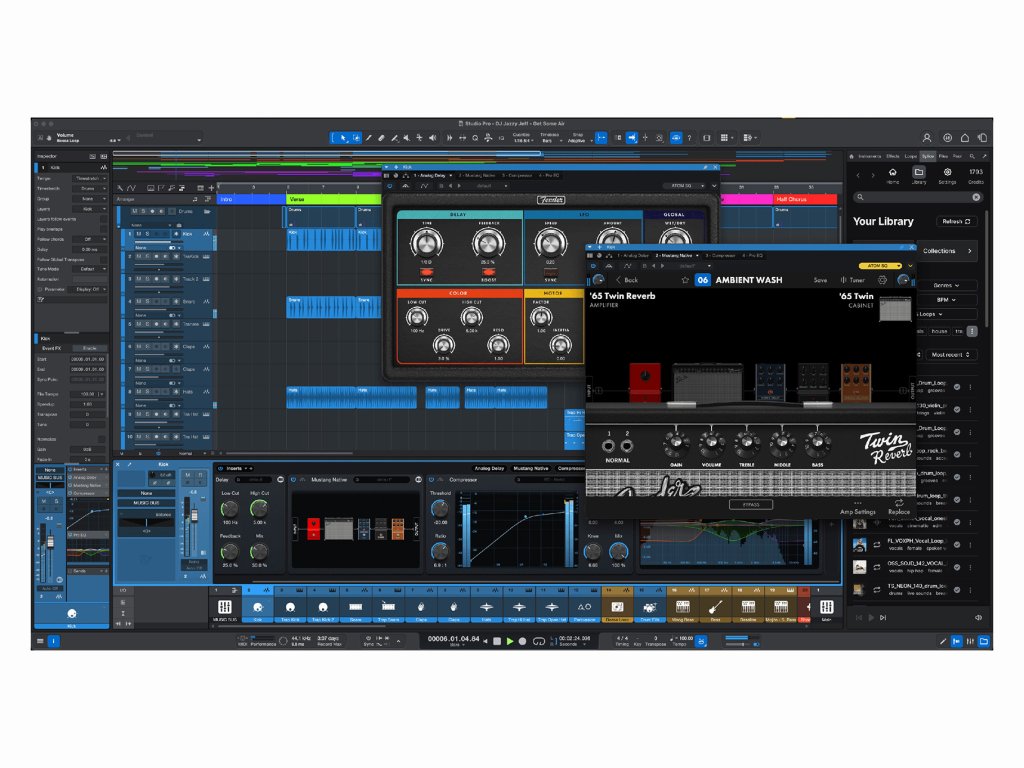Favorite the Ambient Wash preset star
The image size is (1024, 768).
tap(685, 280)
